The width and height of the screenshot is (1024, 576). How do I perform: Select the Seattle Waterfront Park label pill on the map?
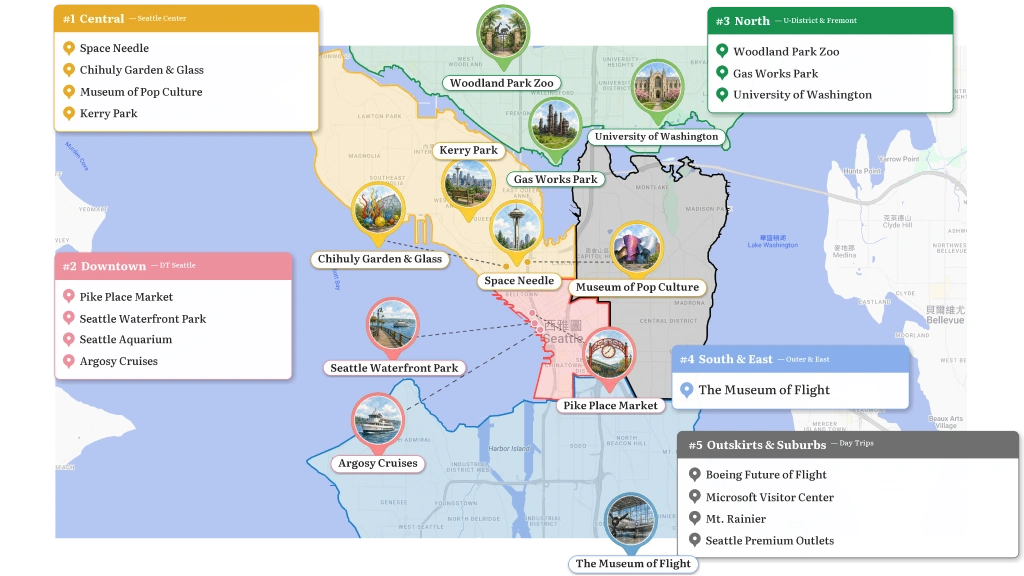coord(394,368)
